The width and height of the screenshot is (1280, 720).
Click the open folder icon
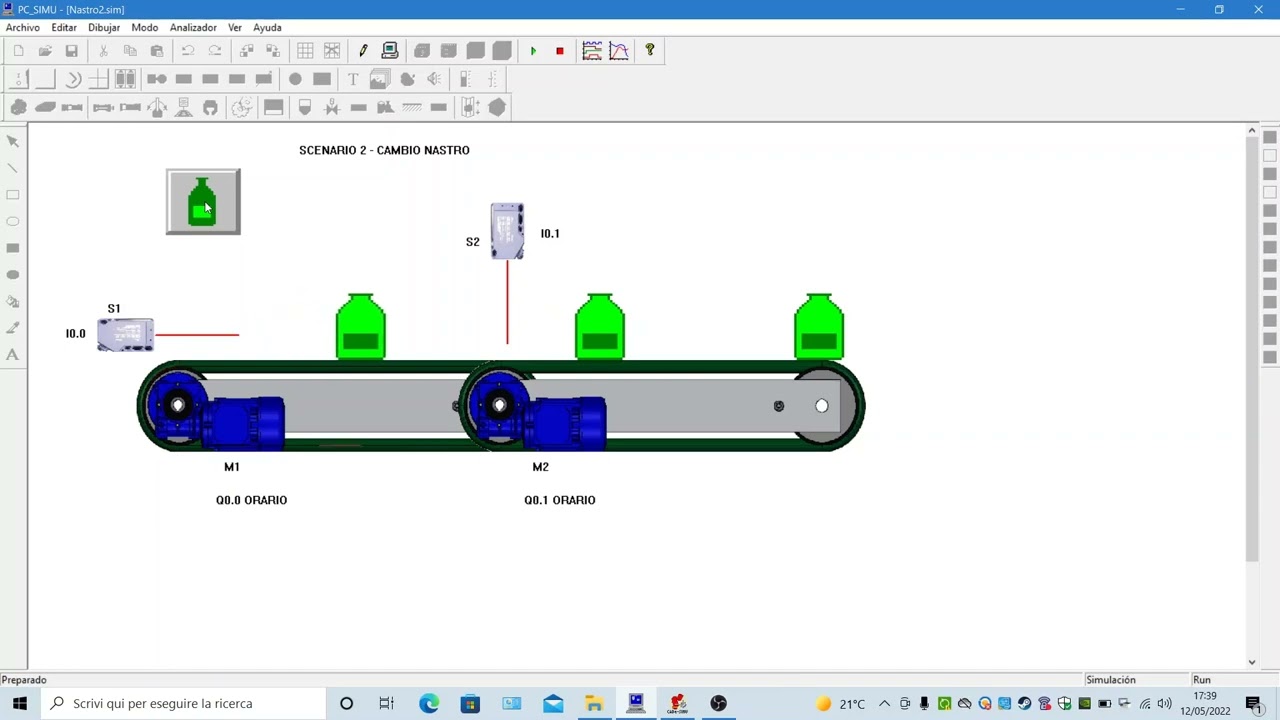pyautogui.click(x=45, y=51)
